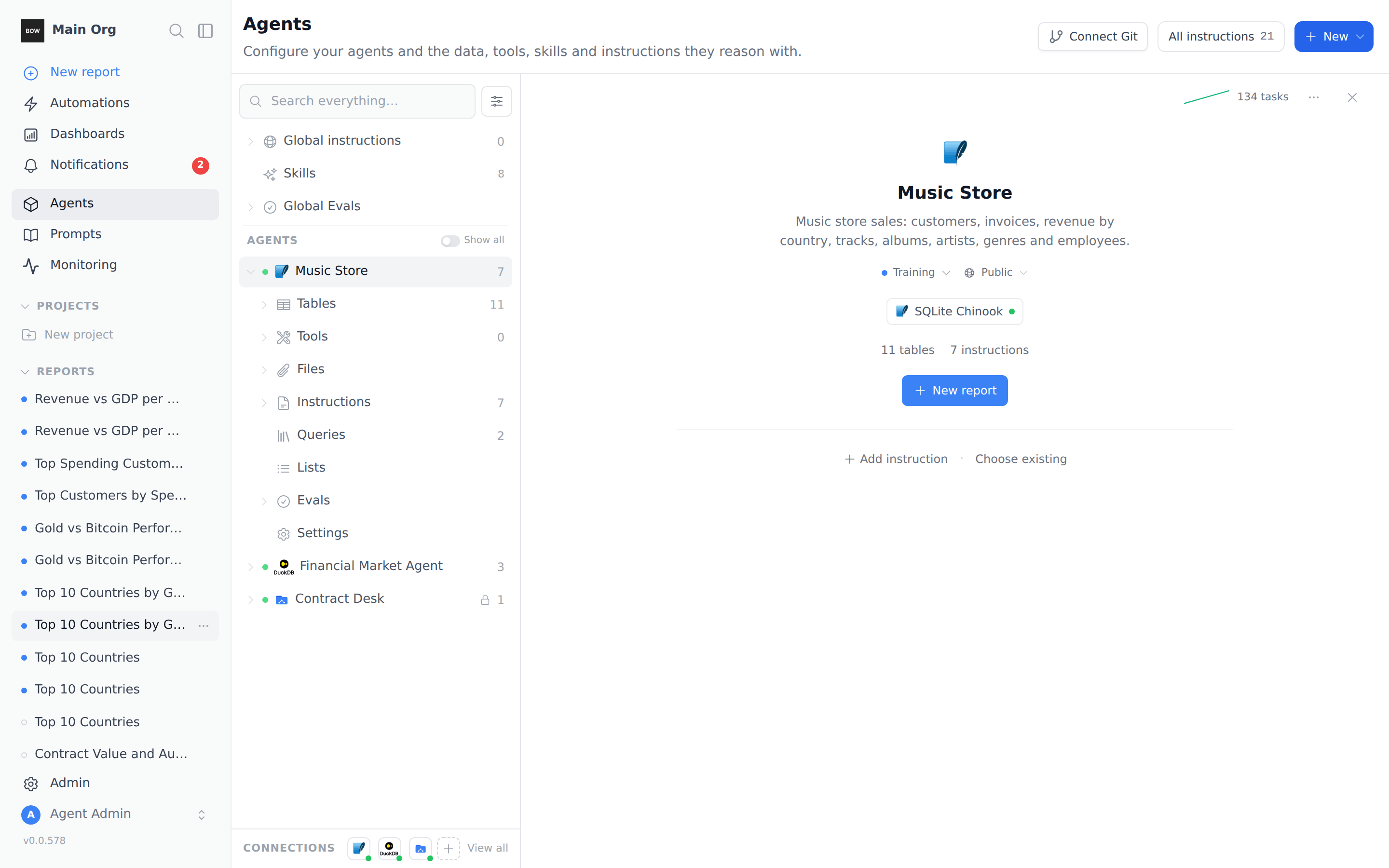Close the Music Store detail panel

point(1352,97)
